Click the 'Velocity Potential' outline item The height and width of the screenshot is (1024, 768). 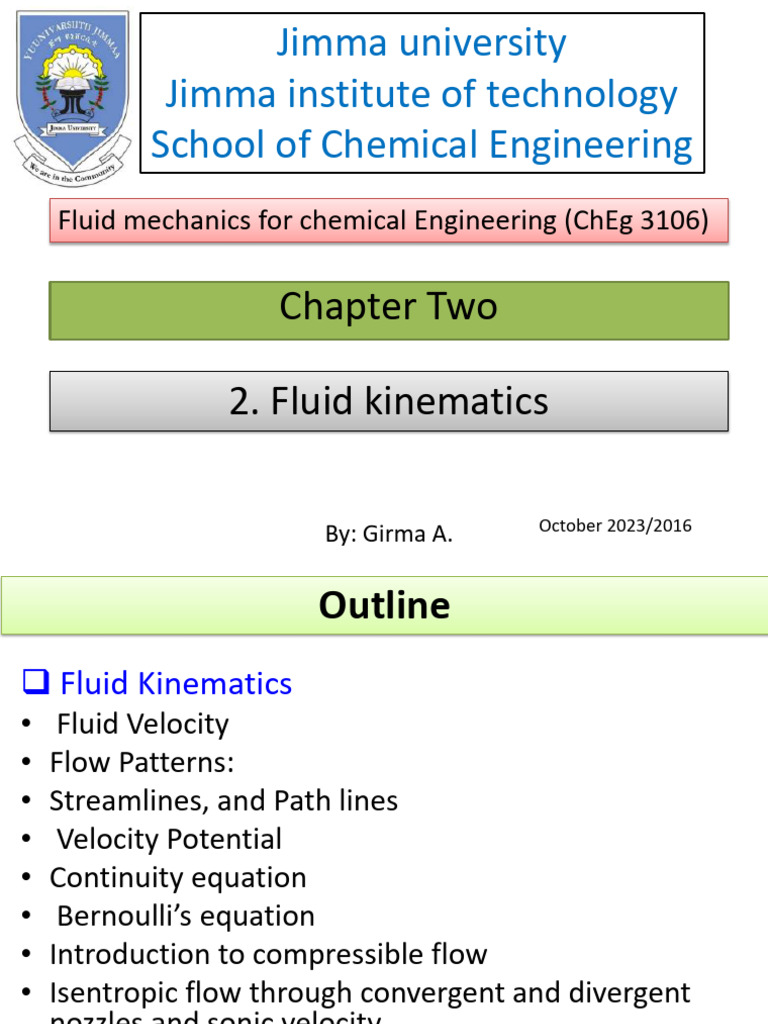point(169,839)
